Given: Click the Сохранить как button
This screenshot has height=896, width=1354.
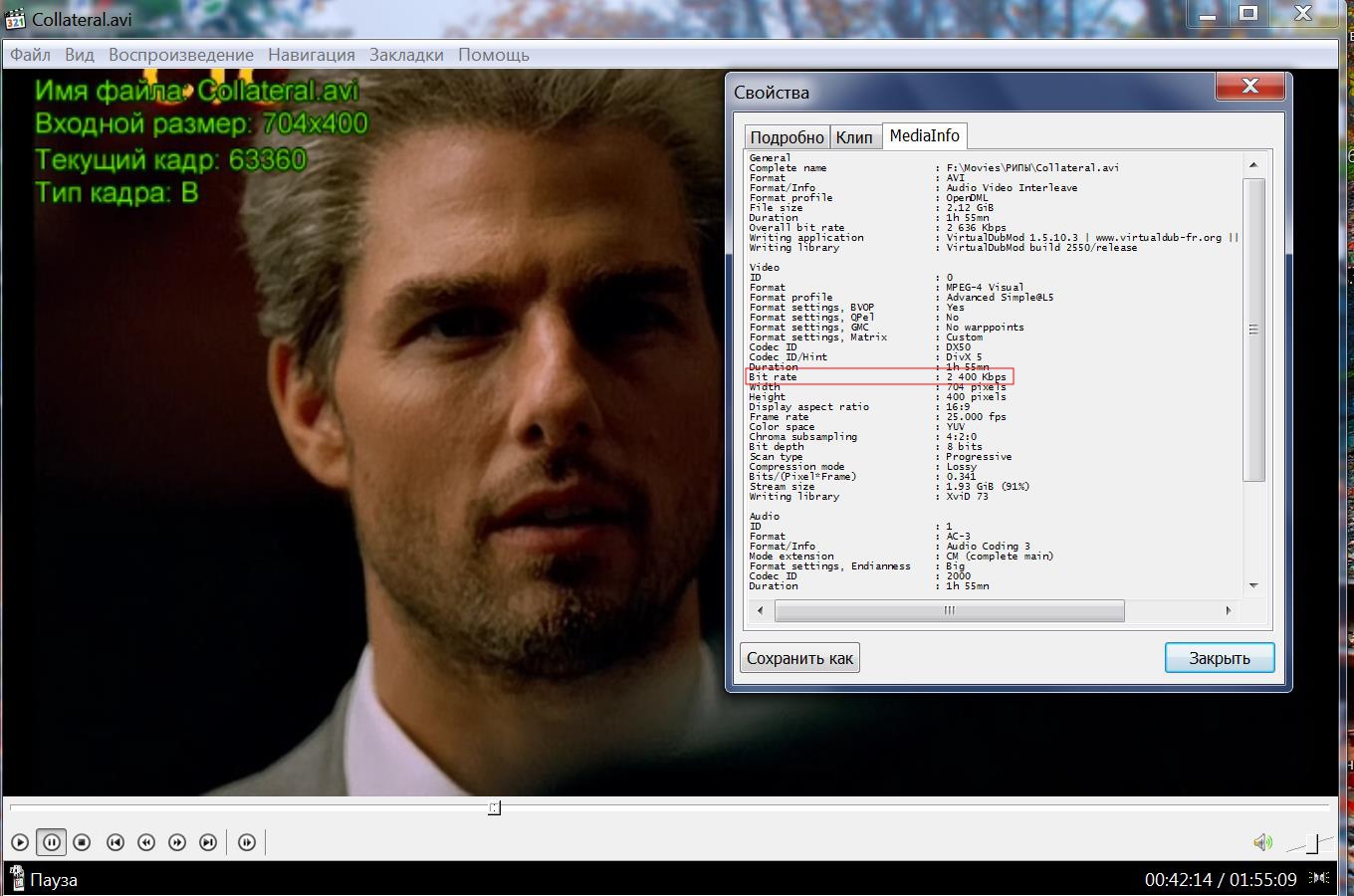Looking at the screenshot, I should tap(800, 658).
